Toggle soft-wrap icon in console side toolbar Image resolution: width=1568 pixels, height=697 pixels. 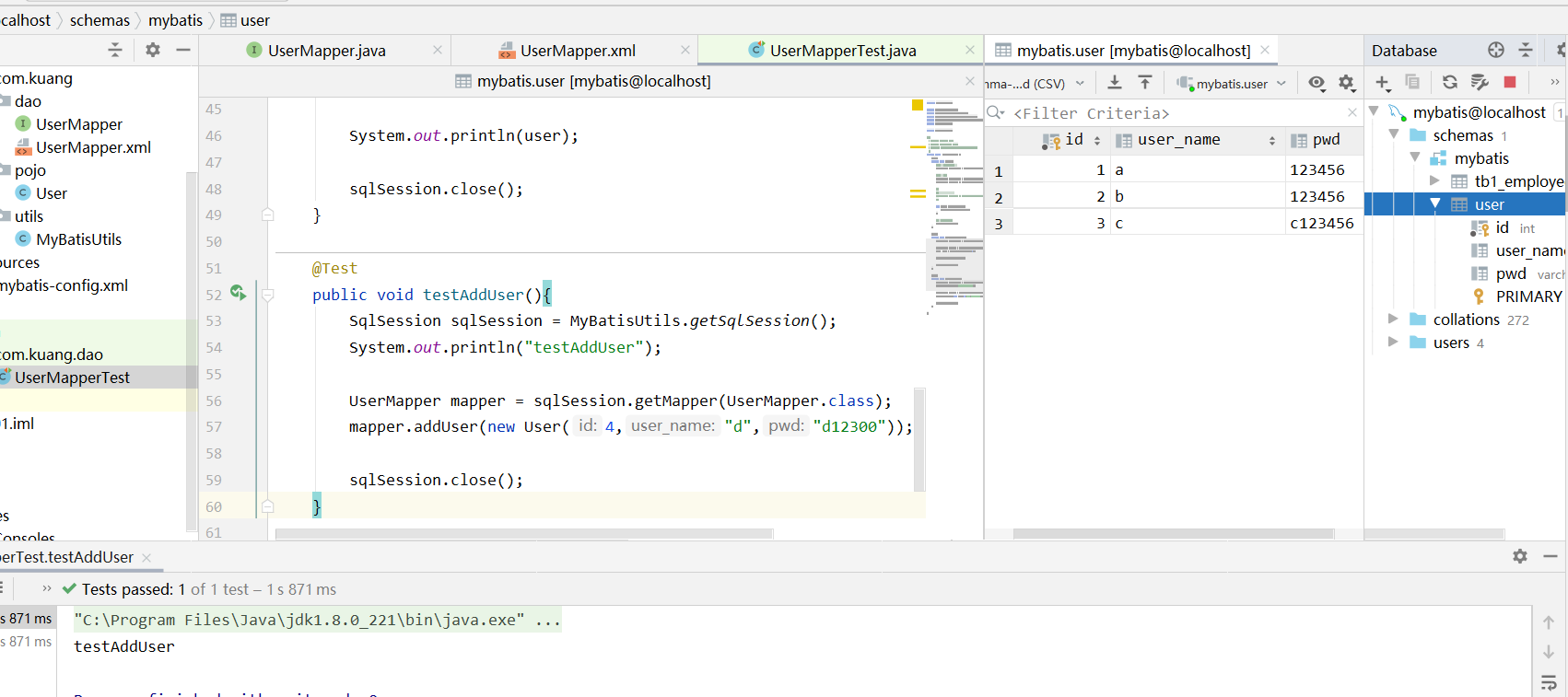point(1549,682)
